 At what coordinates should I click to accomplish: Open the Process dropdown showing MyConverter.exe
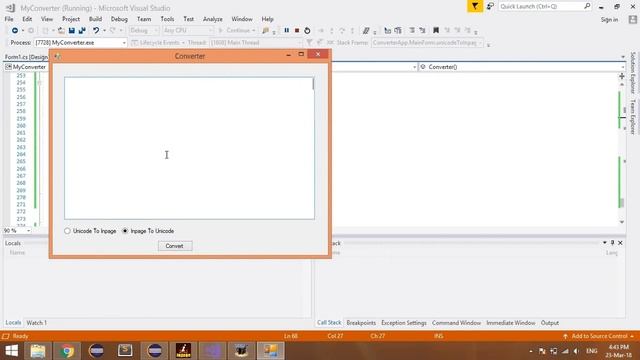(x=81, y=42)
